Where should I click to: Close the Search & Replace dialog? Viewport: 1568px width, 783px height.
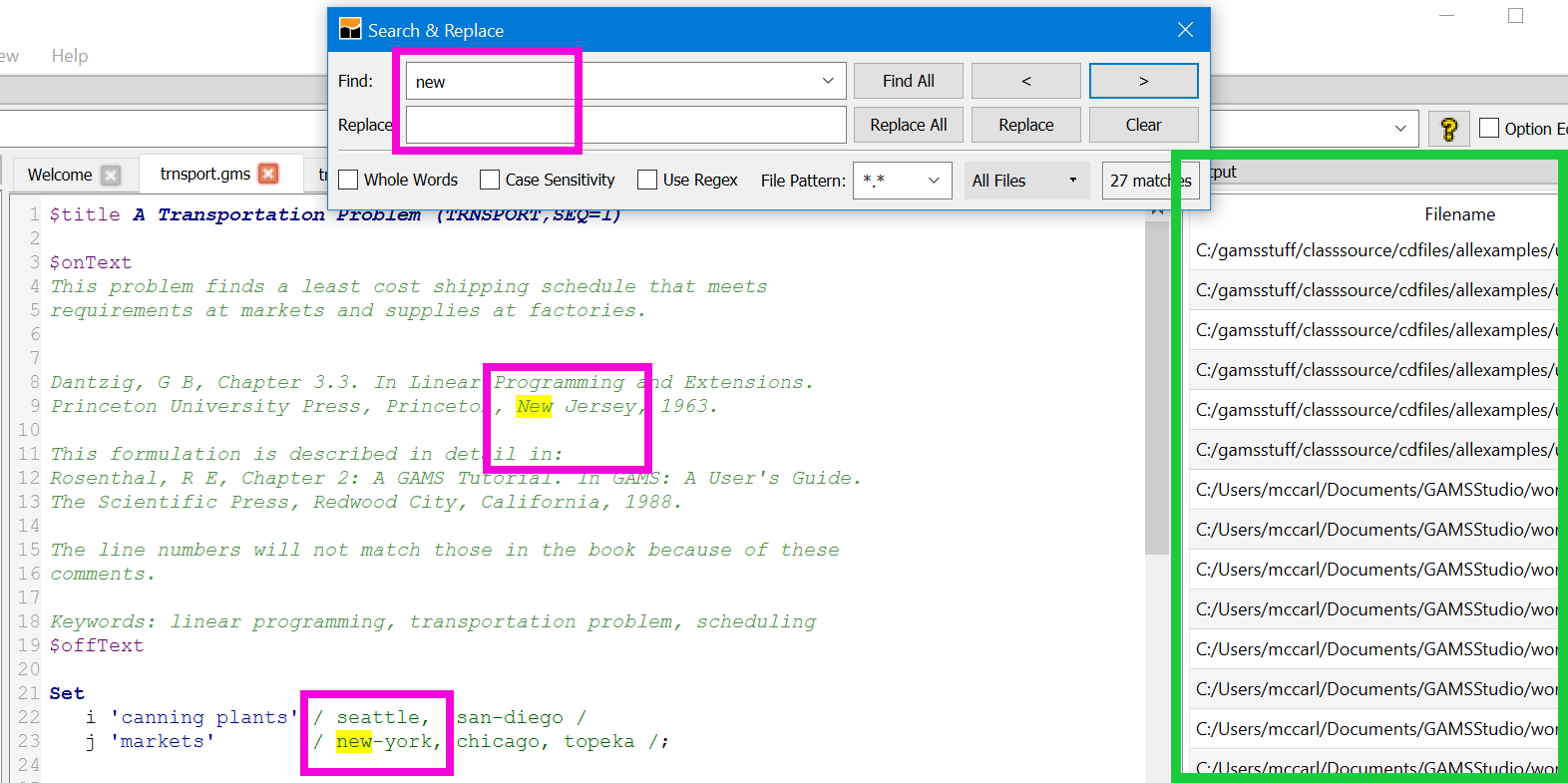tap(1185, 30)
